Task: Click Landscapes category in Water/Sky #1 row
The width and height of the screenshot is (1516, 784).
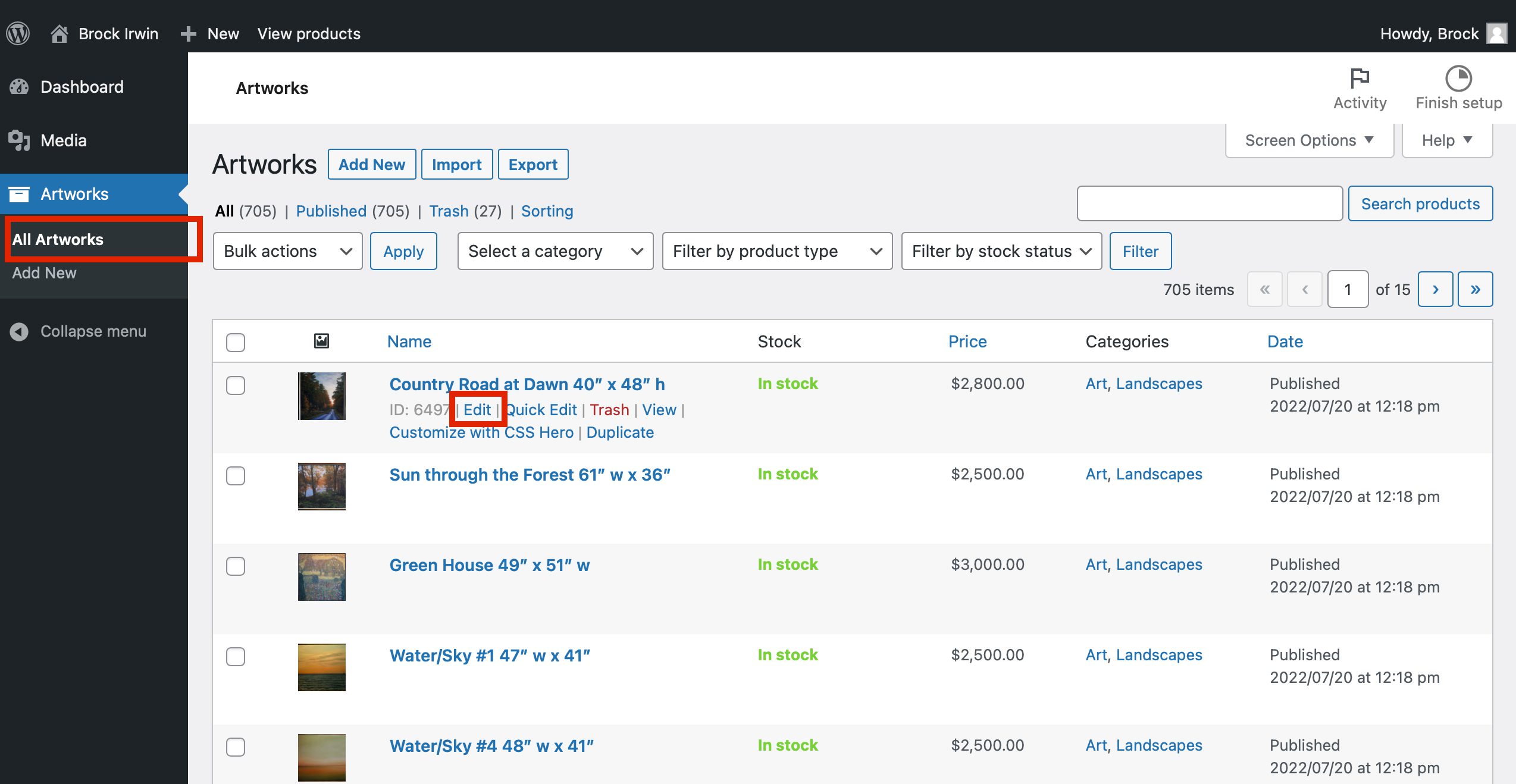Action: (x=1159, y=655)
